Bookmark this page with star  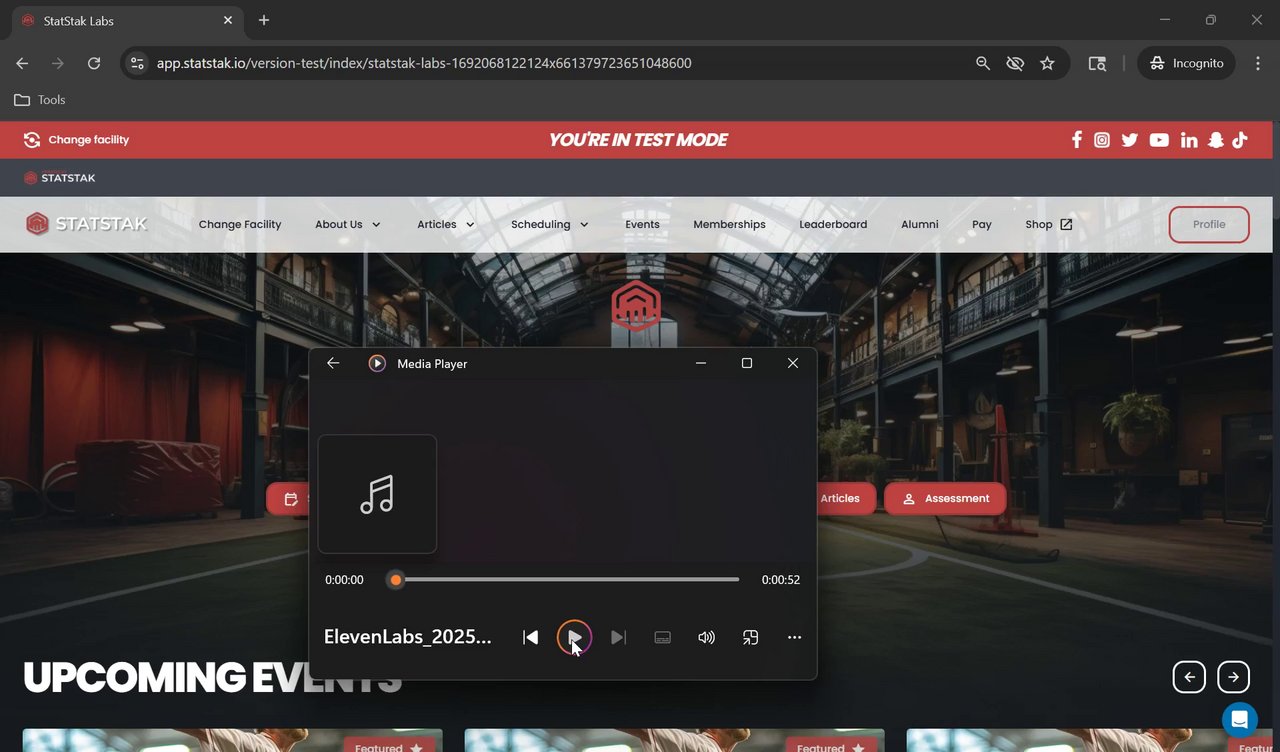tap(1047, 63)
